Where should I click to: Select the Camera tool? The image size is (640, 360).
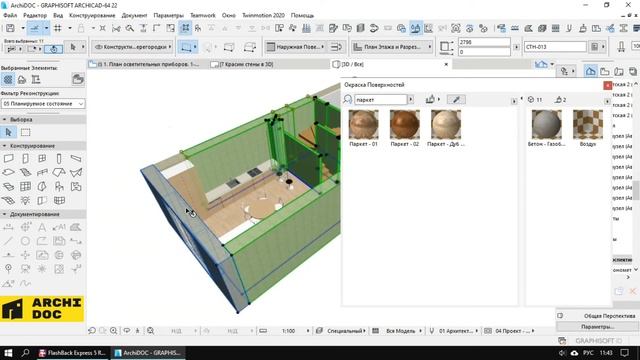(x=25, y=269)
